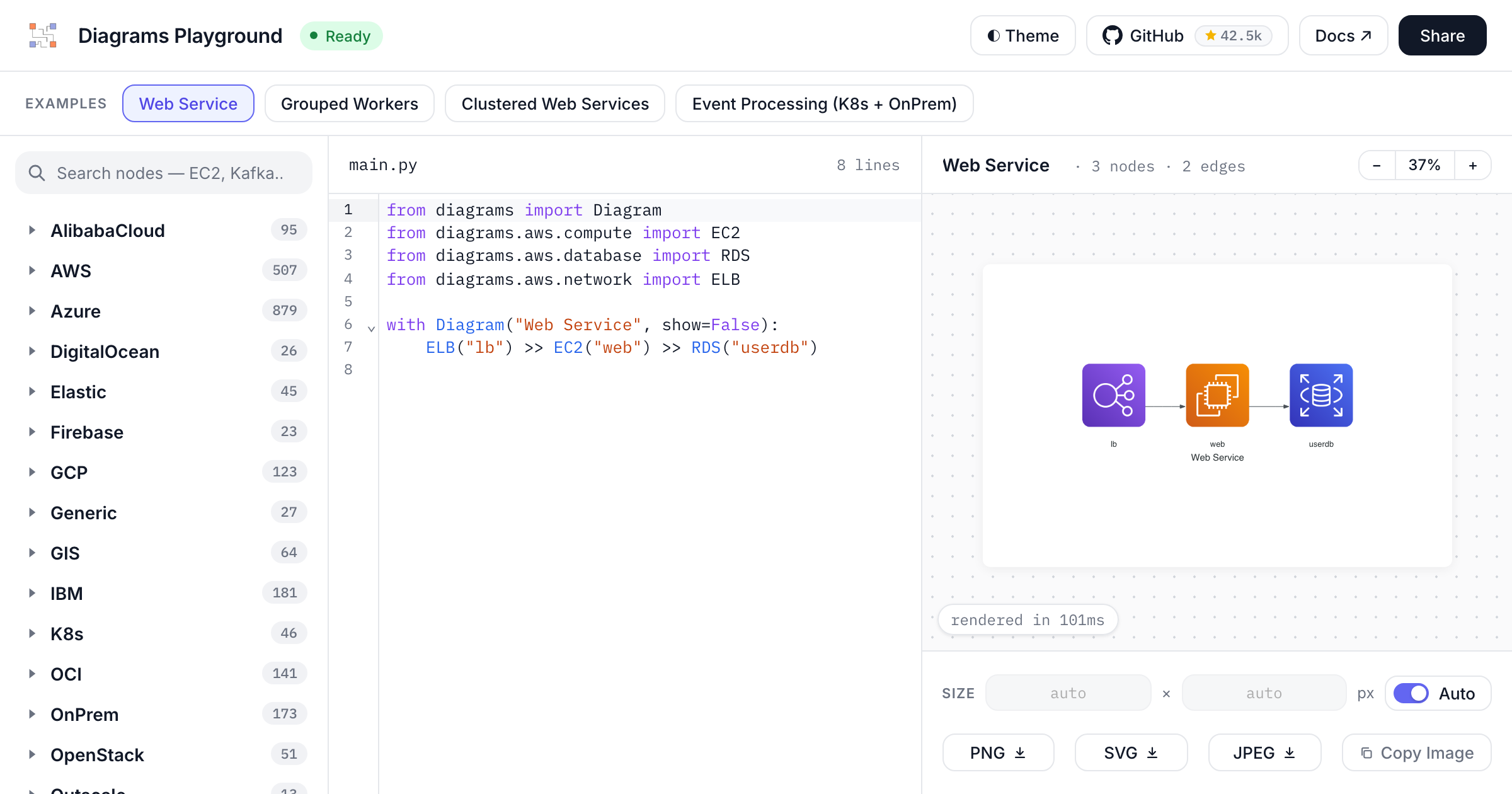Screen dimensions: 1512x794
Task: Zoom in with the plus button
Action: pos(1473,165)
